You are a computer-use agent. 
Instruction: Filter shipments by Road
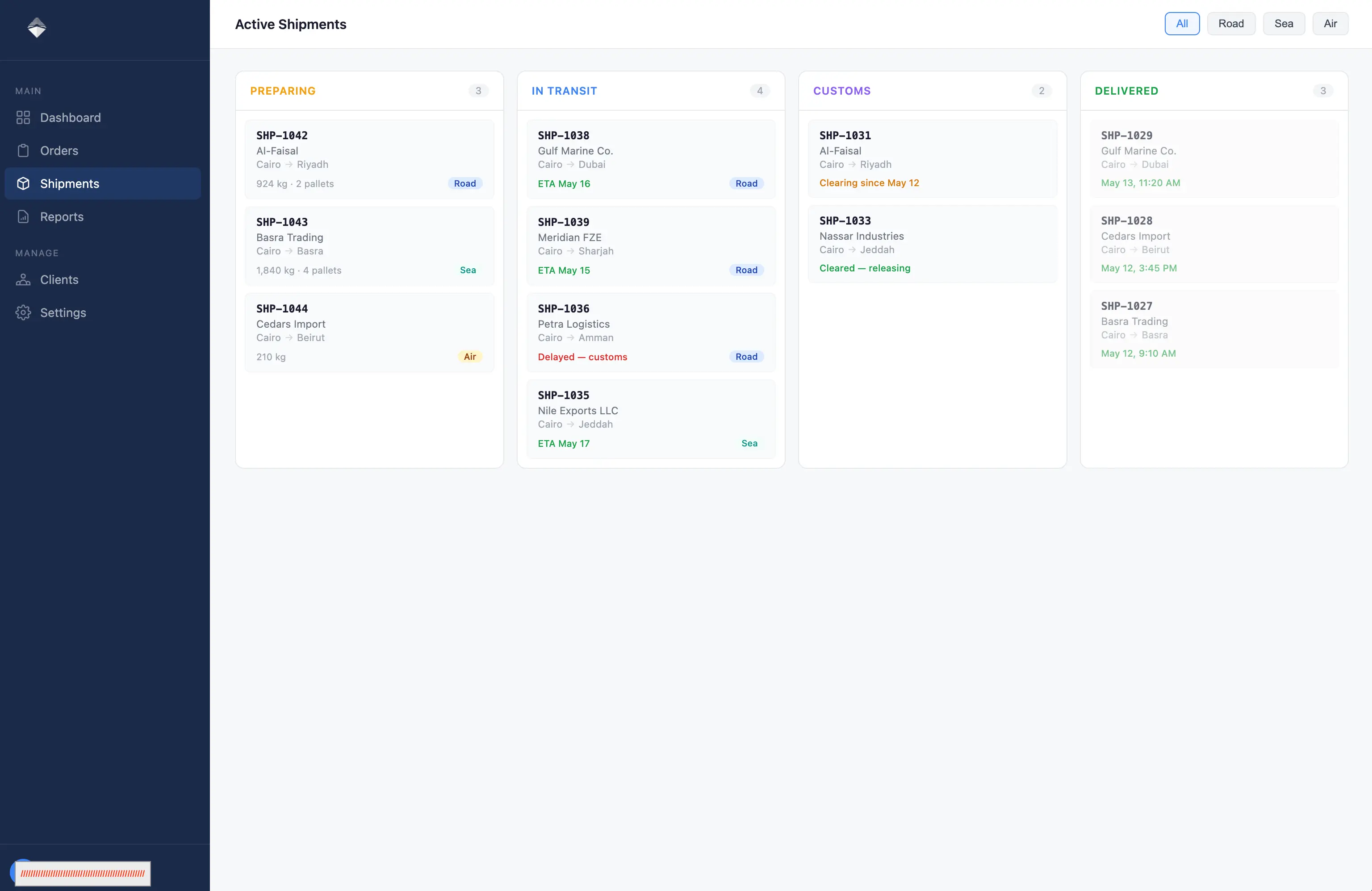click(x=1231, y=24)
